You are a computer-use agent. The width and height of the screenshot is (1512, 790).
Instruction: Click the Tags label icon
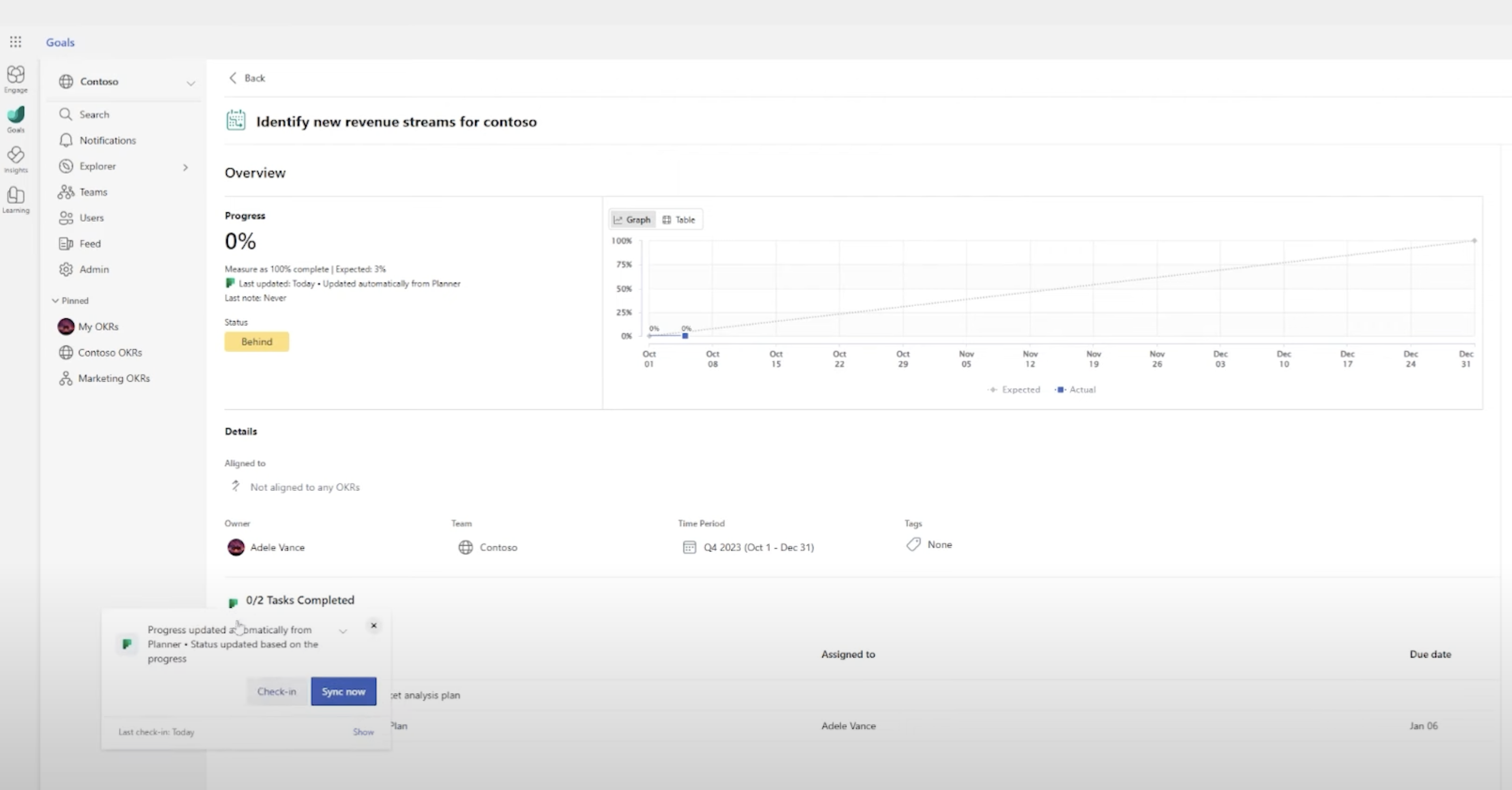click(913, 544)
